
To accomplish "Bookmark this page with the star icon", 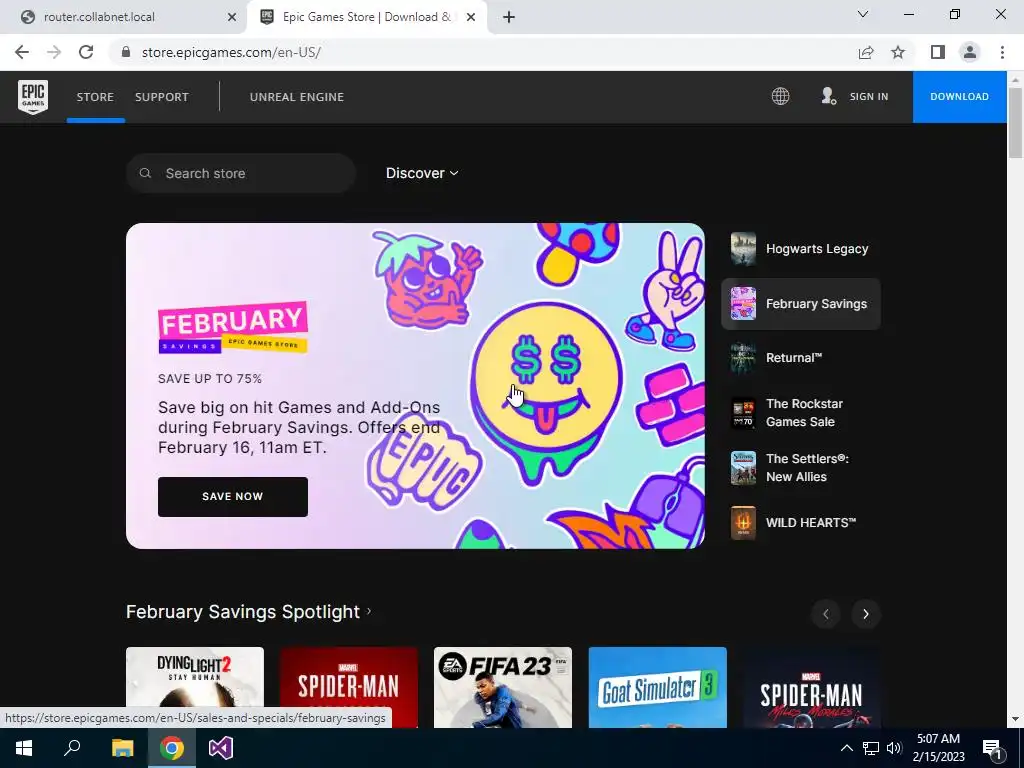I will 898,52.
